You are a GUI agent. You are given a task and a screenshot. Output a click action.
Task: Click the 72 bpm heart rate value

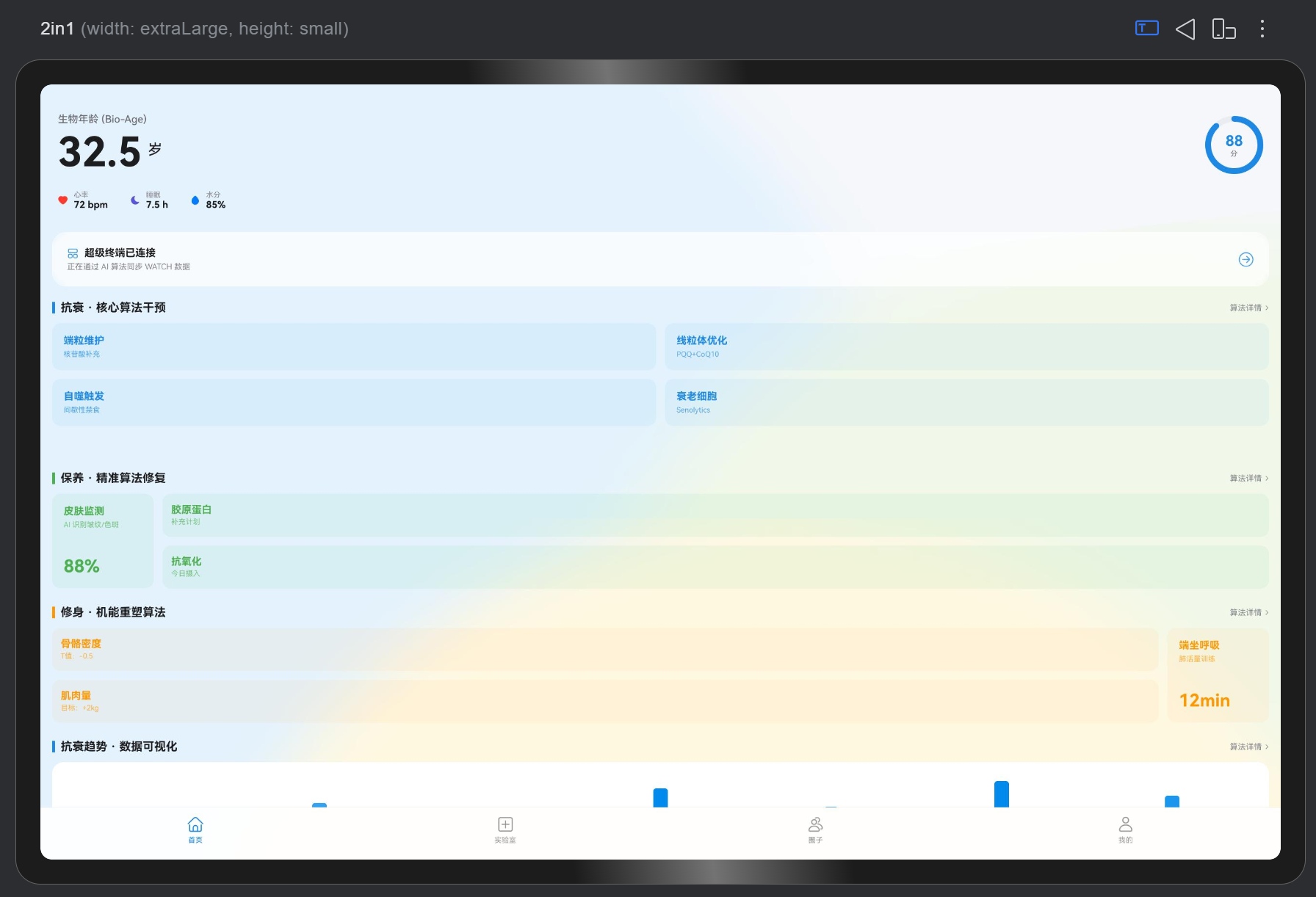tap(90, 205)
